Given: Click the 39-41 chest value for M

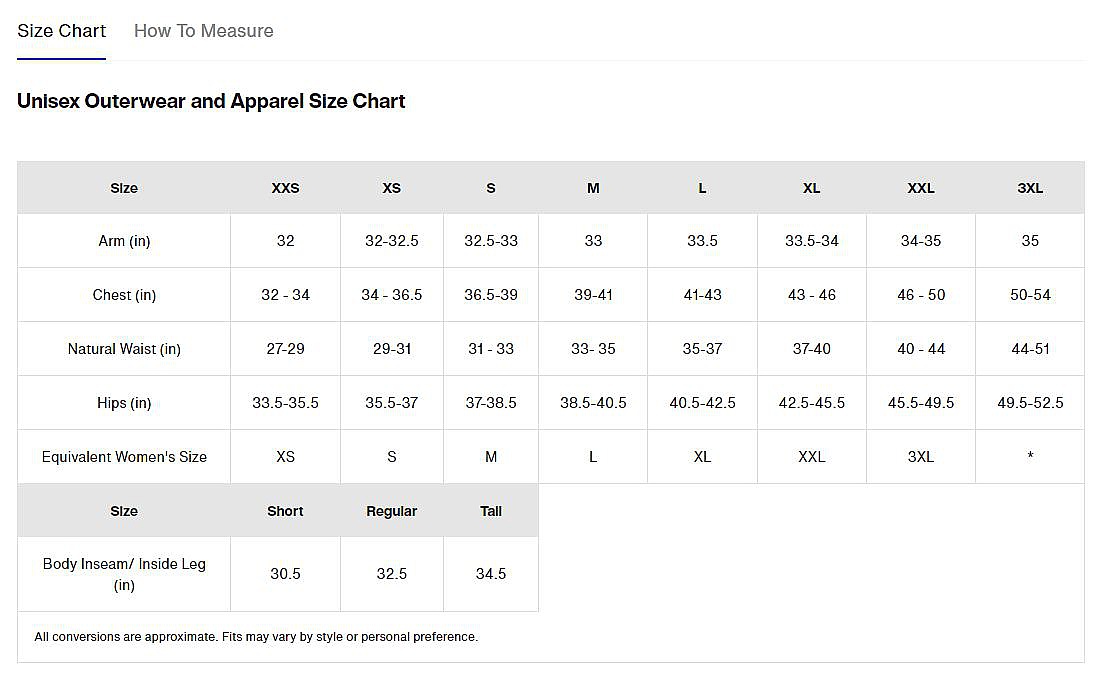Looking at the screenshot, I should click(x=593, y=295).
